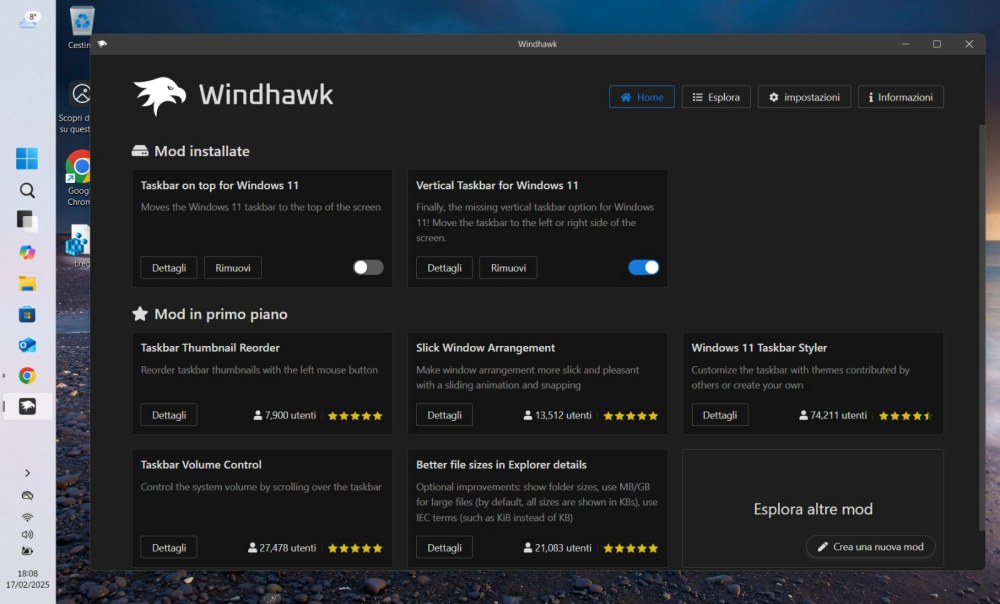Click the Slick Window Arrangement star rating
Image resolution: width=1000 pixels, height=604 pixels.
pos(631,416)
